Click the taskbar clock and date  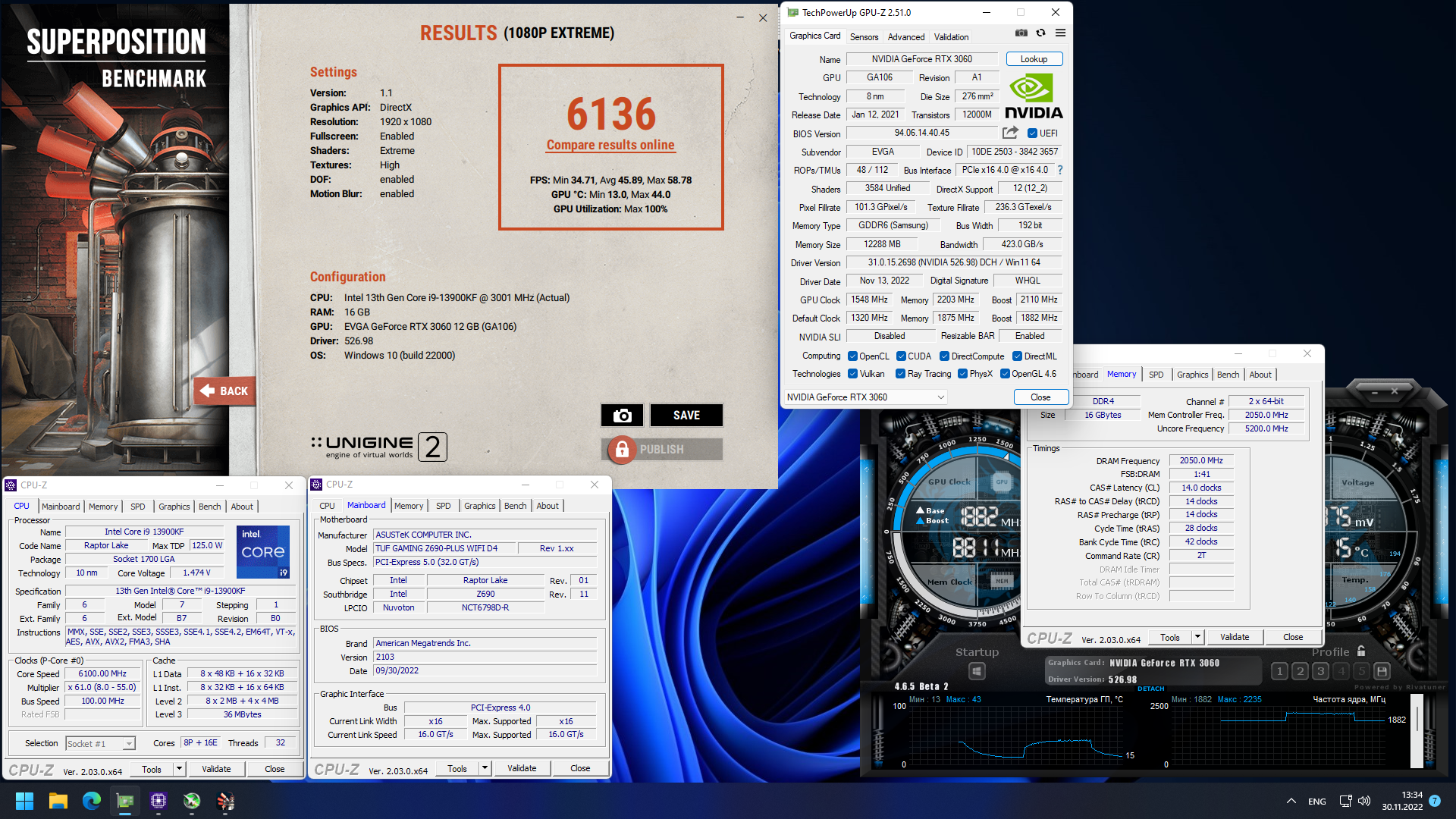(x=1402, y=801)
